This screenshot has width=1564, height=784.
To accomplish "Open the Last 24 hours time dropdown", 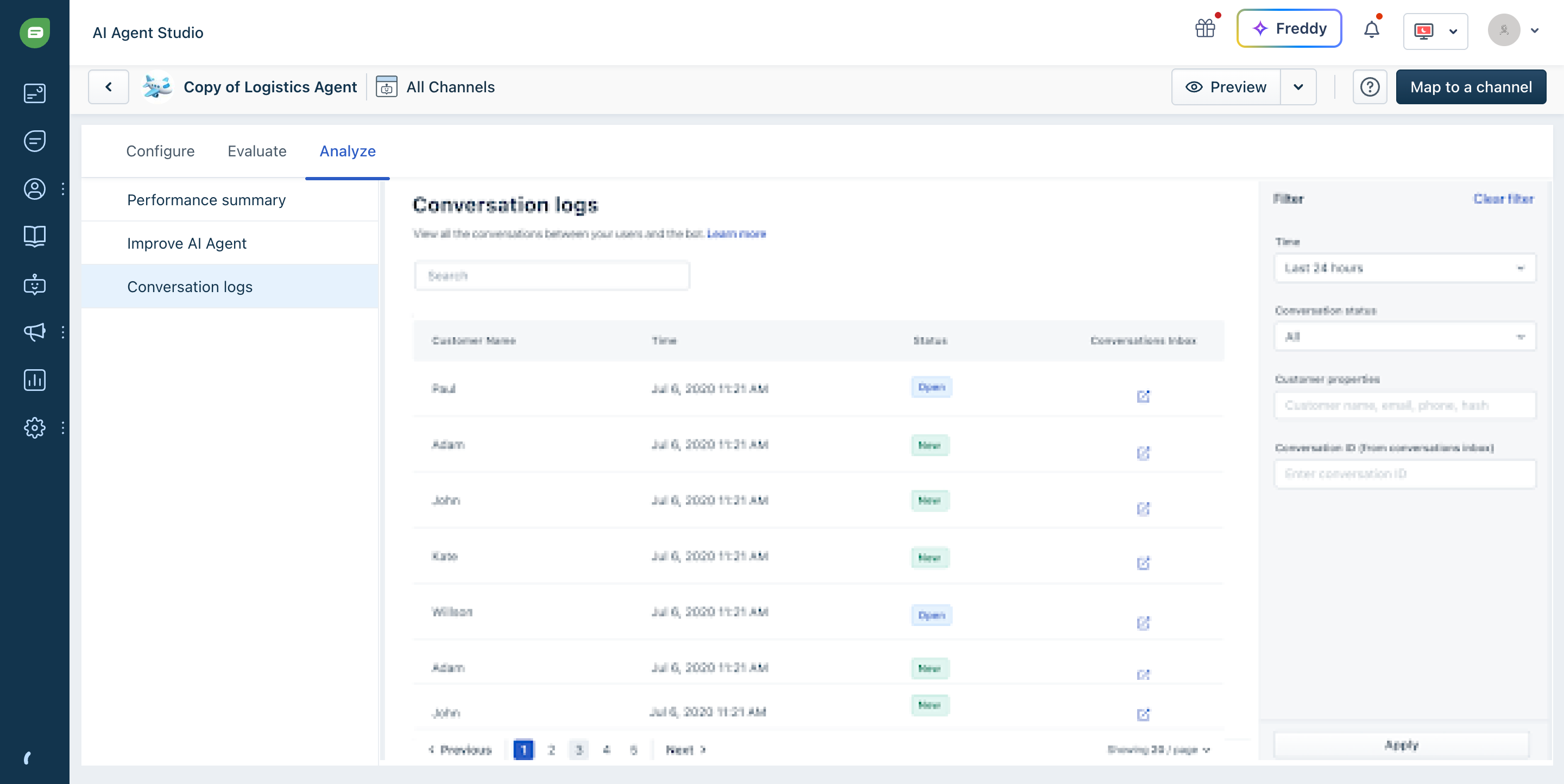I will [1404, 268].
